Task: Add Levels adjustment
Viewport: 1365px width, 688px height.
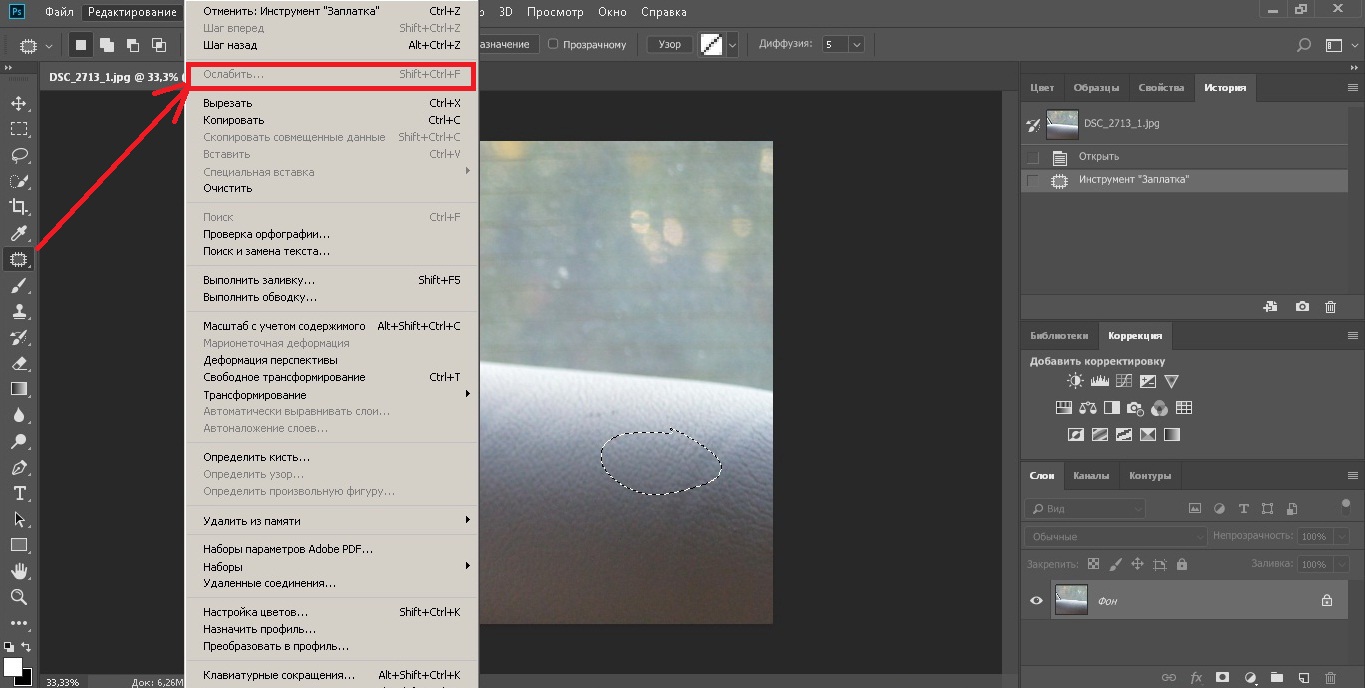Action: (1099, 381)
